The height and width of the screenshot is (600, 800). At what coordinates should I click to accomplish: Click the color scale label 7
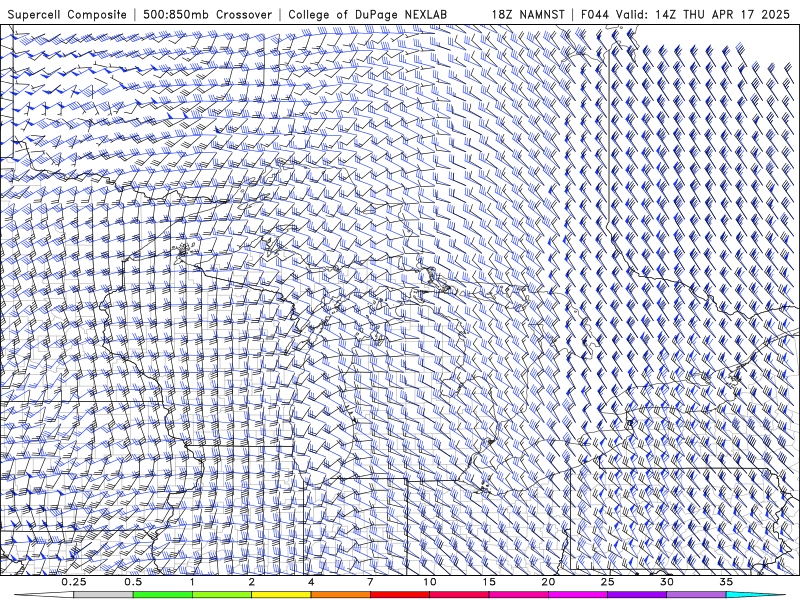click(x=370, y=582)
